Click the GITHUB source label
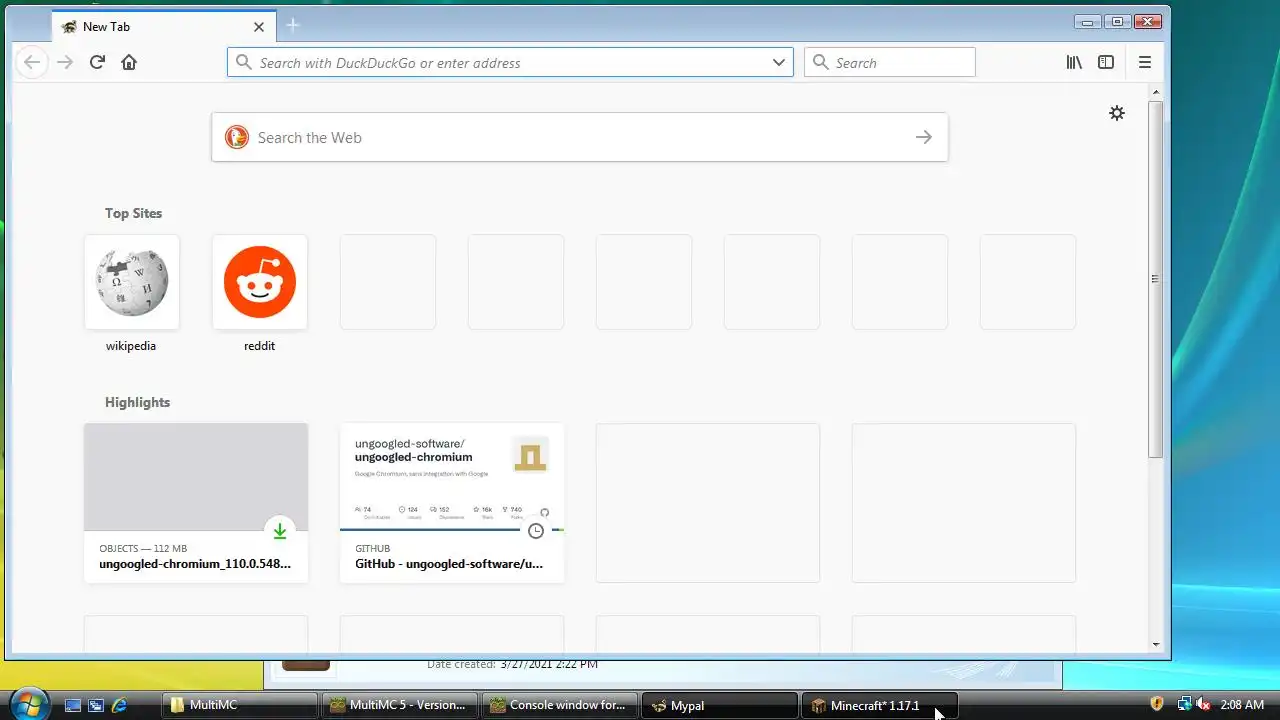The image size is (1280, 720). click(x=373, y=548)
